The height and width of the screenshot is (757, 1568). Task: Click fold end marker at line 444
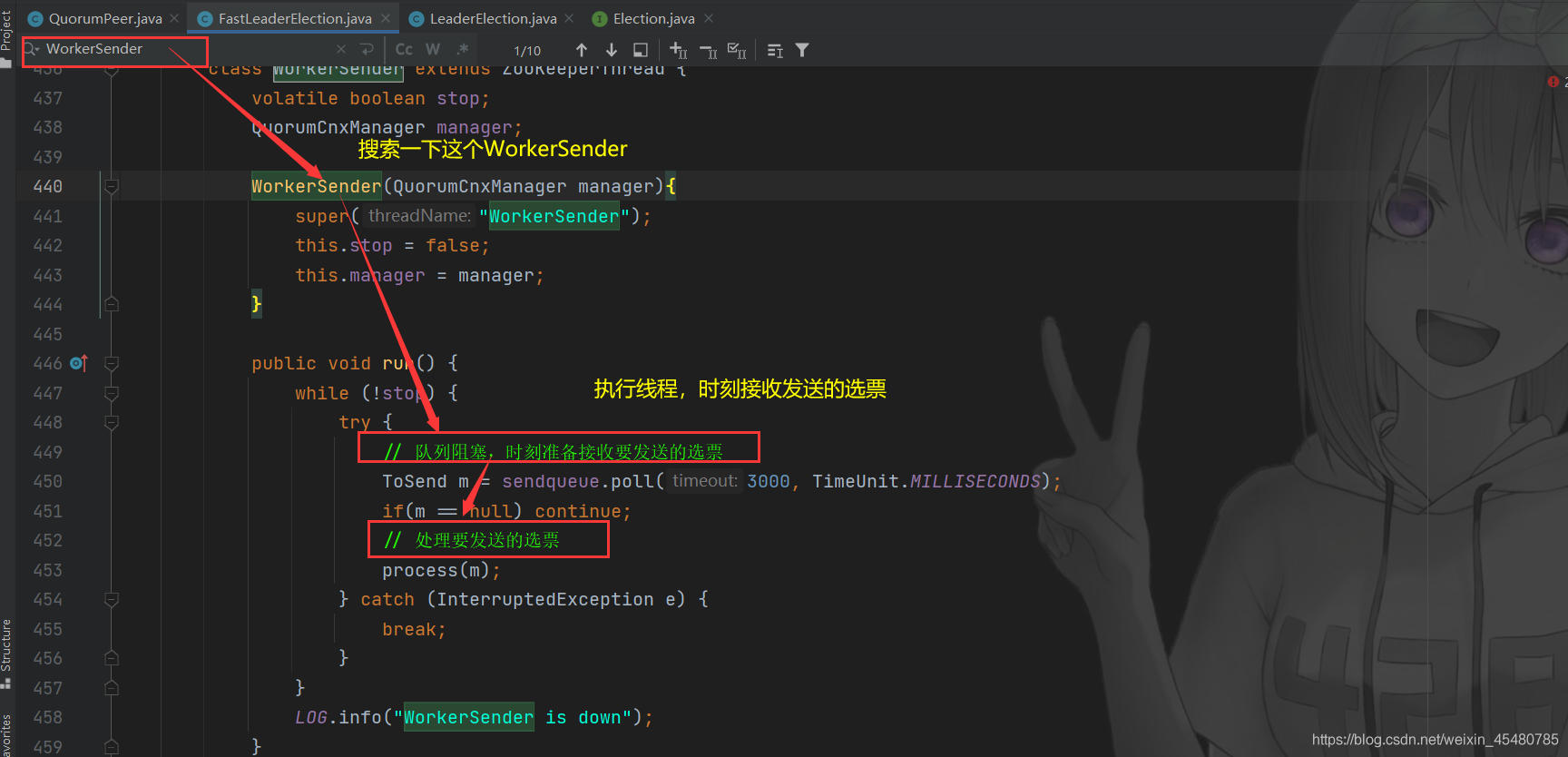point(112,304)
